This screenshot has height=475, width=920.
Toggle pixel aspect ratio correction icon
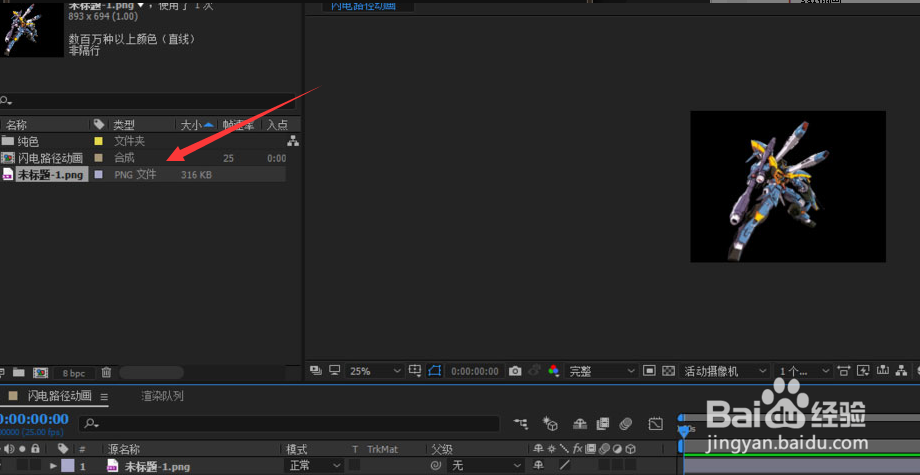(844, 371)
